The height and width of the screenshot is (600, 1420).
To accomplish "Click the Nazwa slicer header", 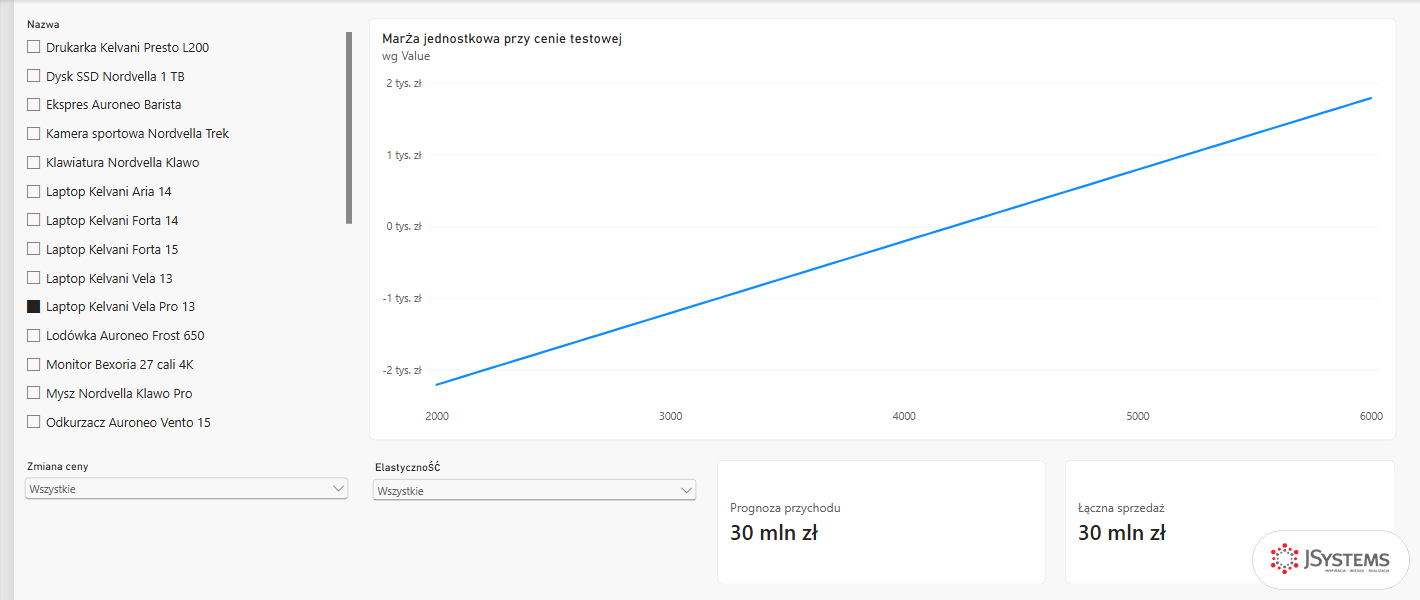I will [x=43, y=24].
